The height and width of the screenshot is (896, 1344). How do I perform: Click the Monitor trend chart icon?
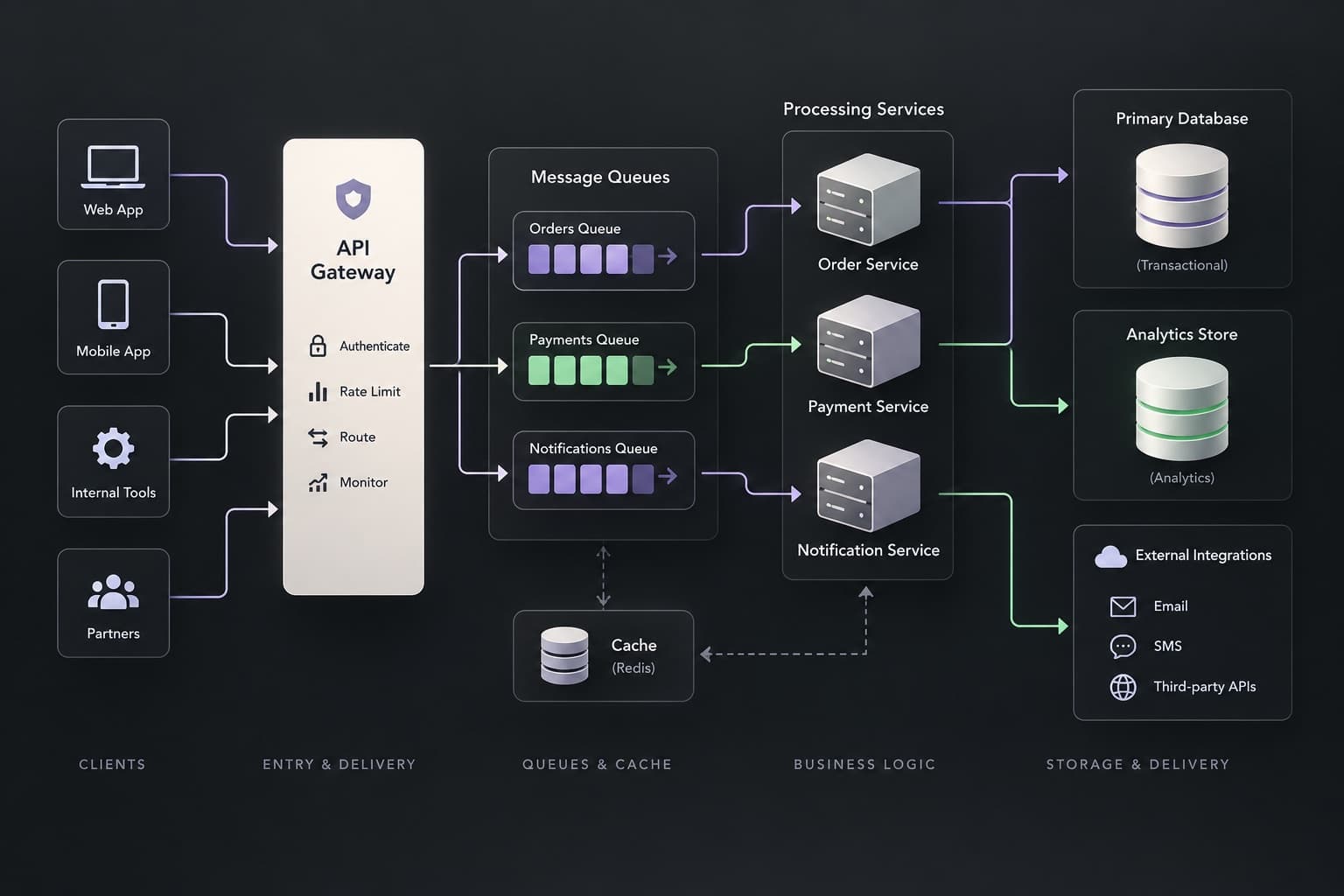318,482
